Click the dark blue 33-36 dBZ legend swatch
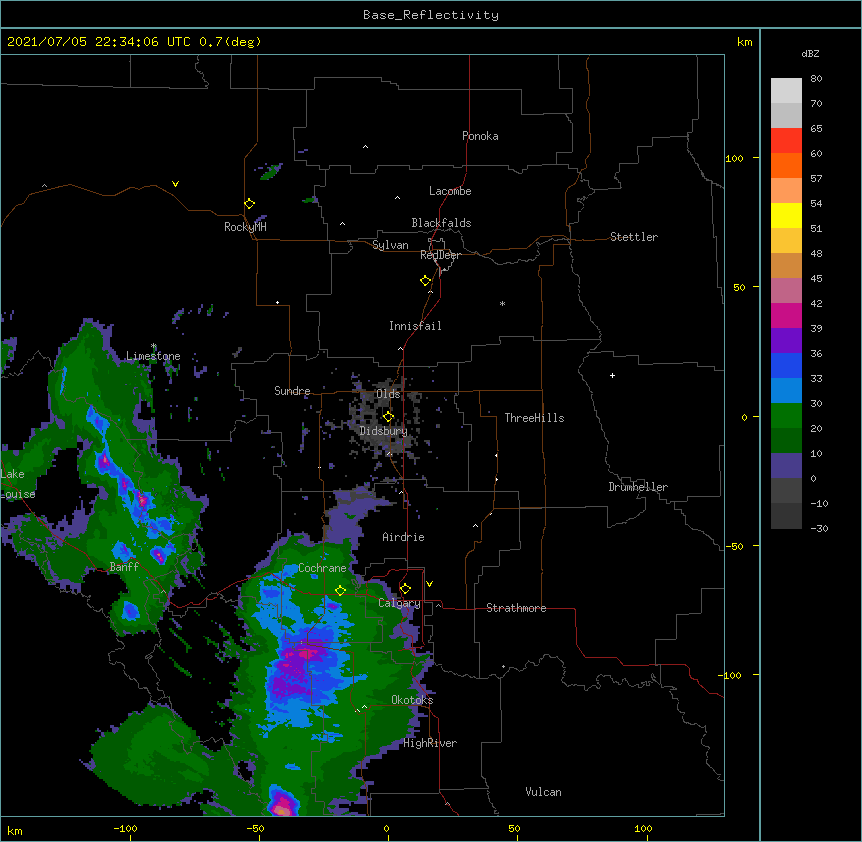 coord(786,366)
